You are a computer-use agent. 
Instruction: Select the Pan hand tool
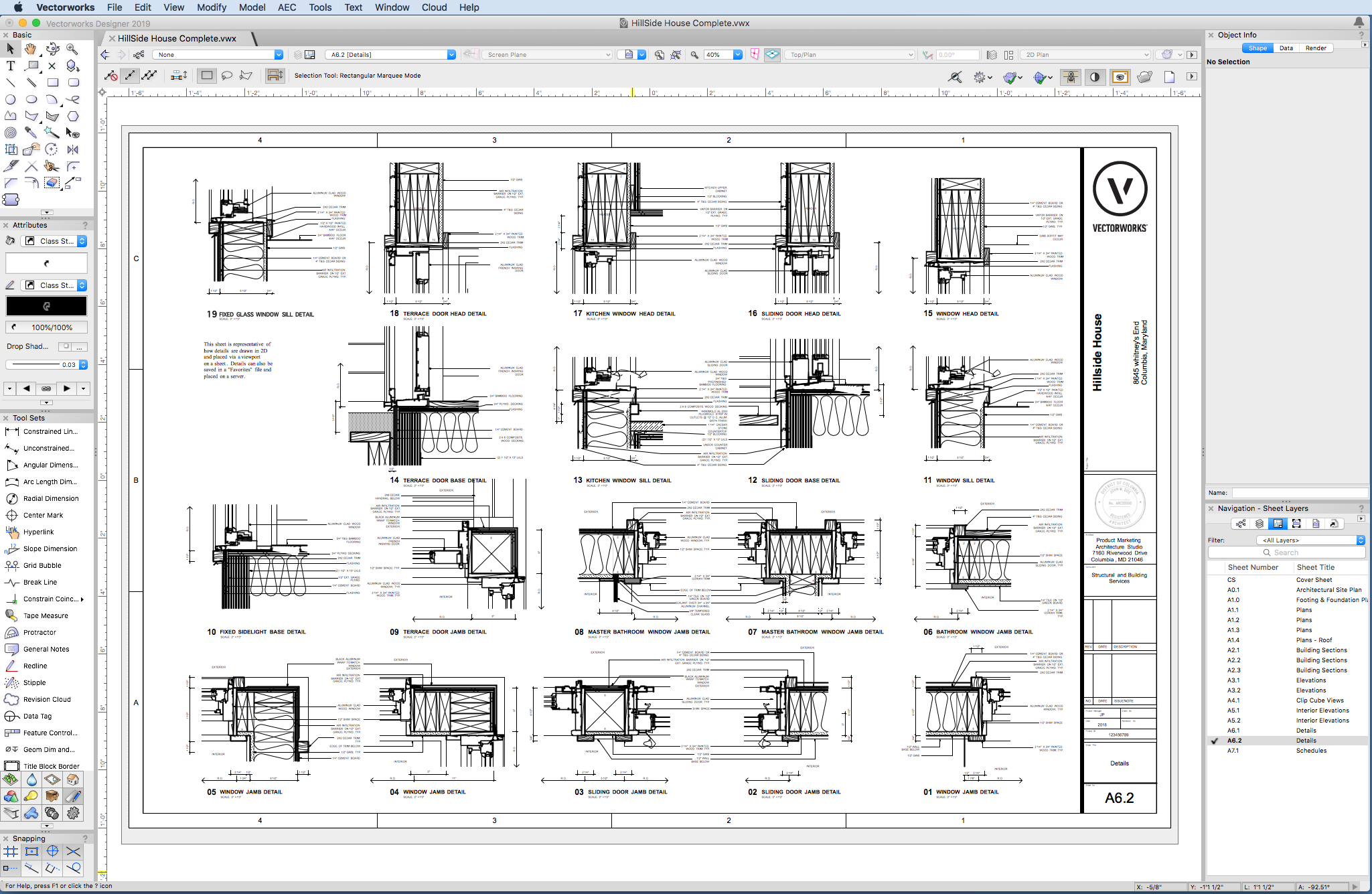coord(31,49)
